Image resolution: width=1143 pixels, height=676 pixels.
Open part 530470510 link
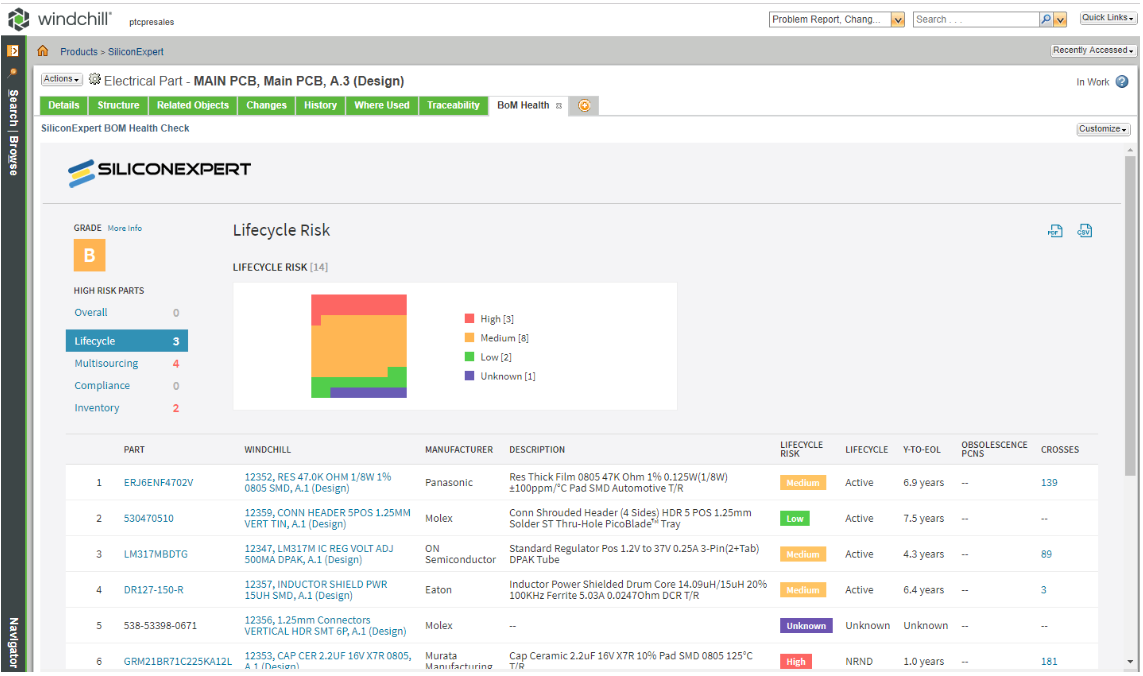[x=149, y=518]
